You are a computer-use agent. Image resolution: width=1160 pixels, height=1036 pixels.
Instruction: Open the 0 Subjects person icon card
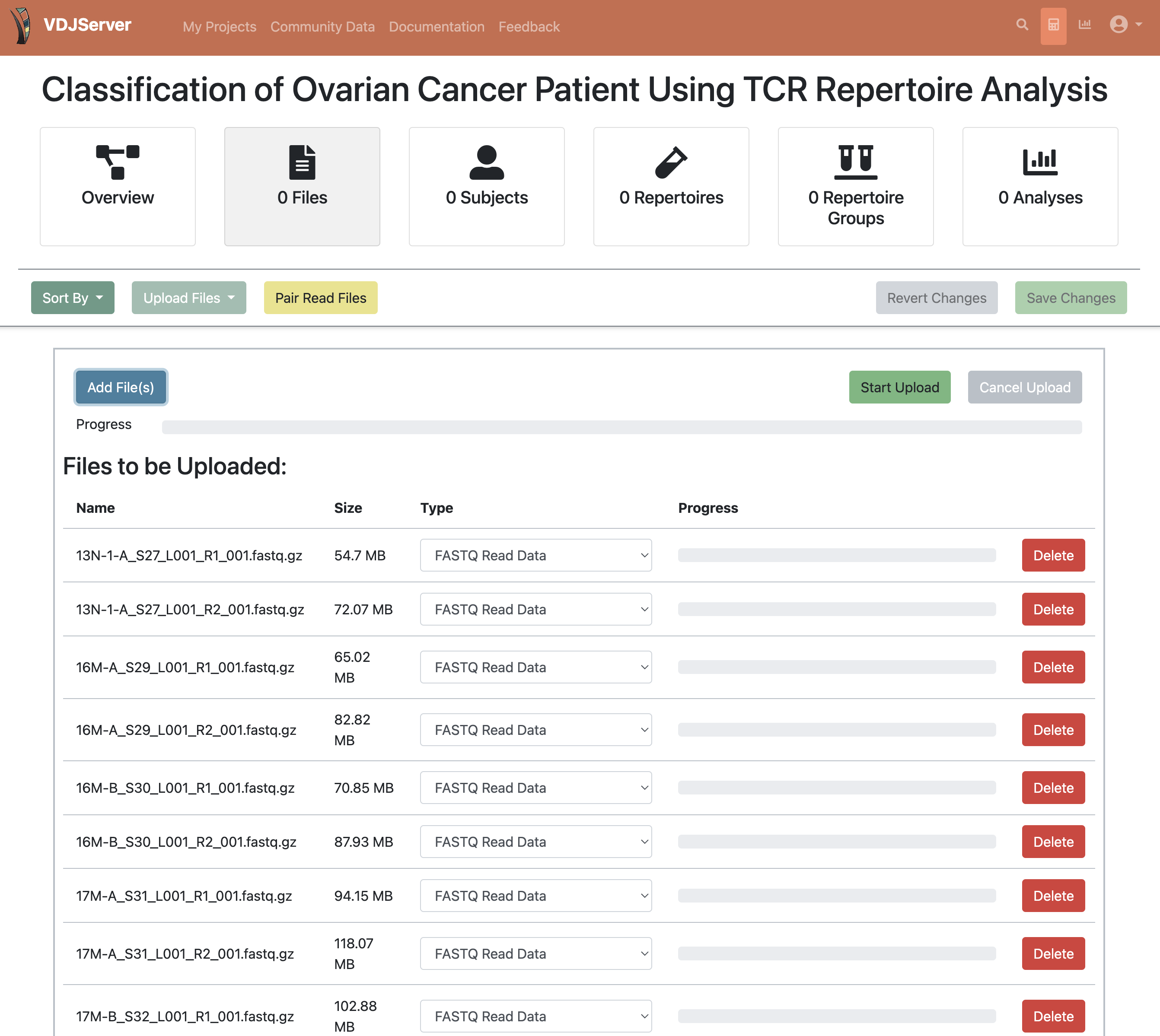487,187
